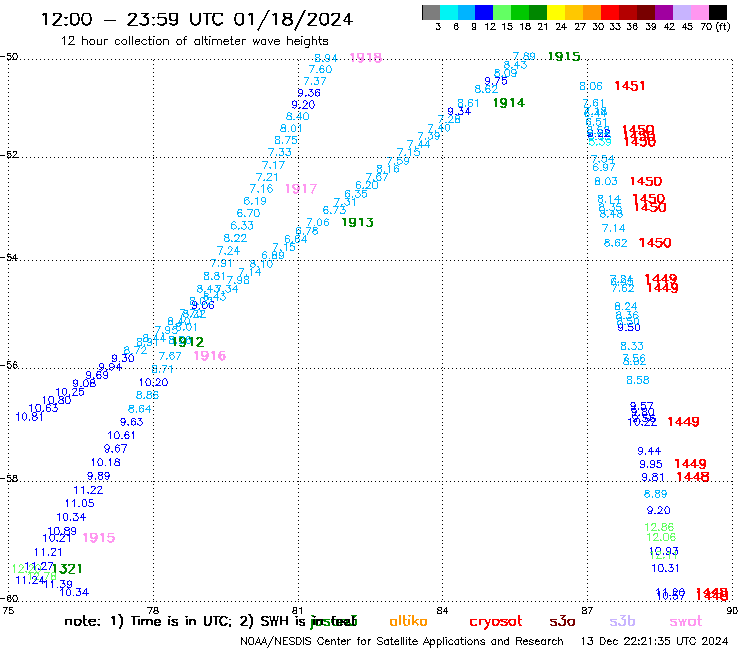Pick the orange swatch in the color legend
The width and height of the screenshot is (740, 650).
pyautogui.click(x=592, y=12)
